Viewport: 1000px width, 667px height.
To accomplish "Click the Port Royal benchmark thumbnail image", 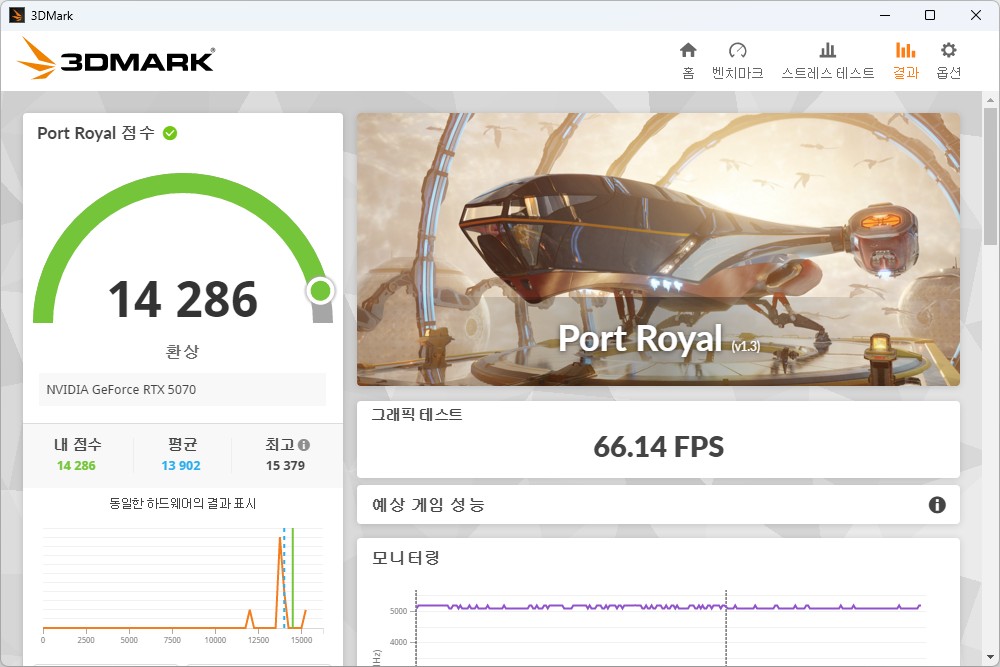I will pyautogui.click(x=658, y=249).
